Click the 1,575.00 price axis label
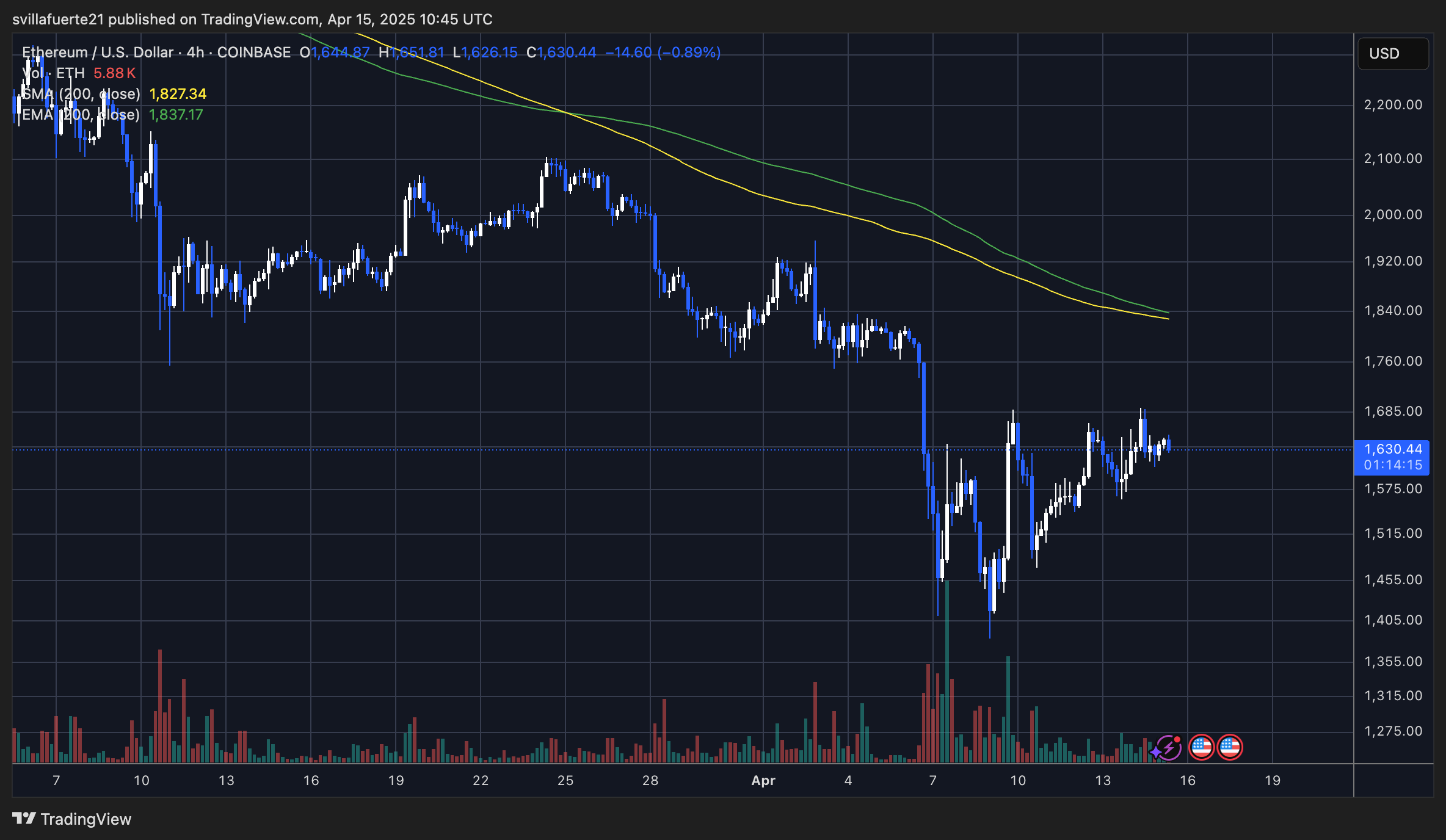Screen dimensions: 1446x840 click(1393, 489)
